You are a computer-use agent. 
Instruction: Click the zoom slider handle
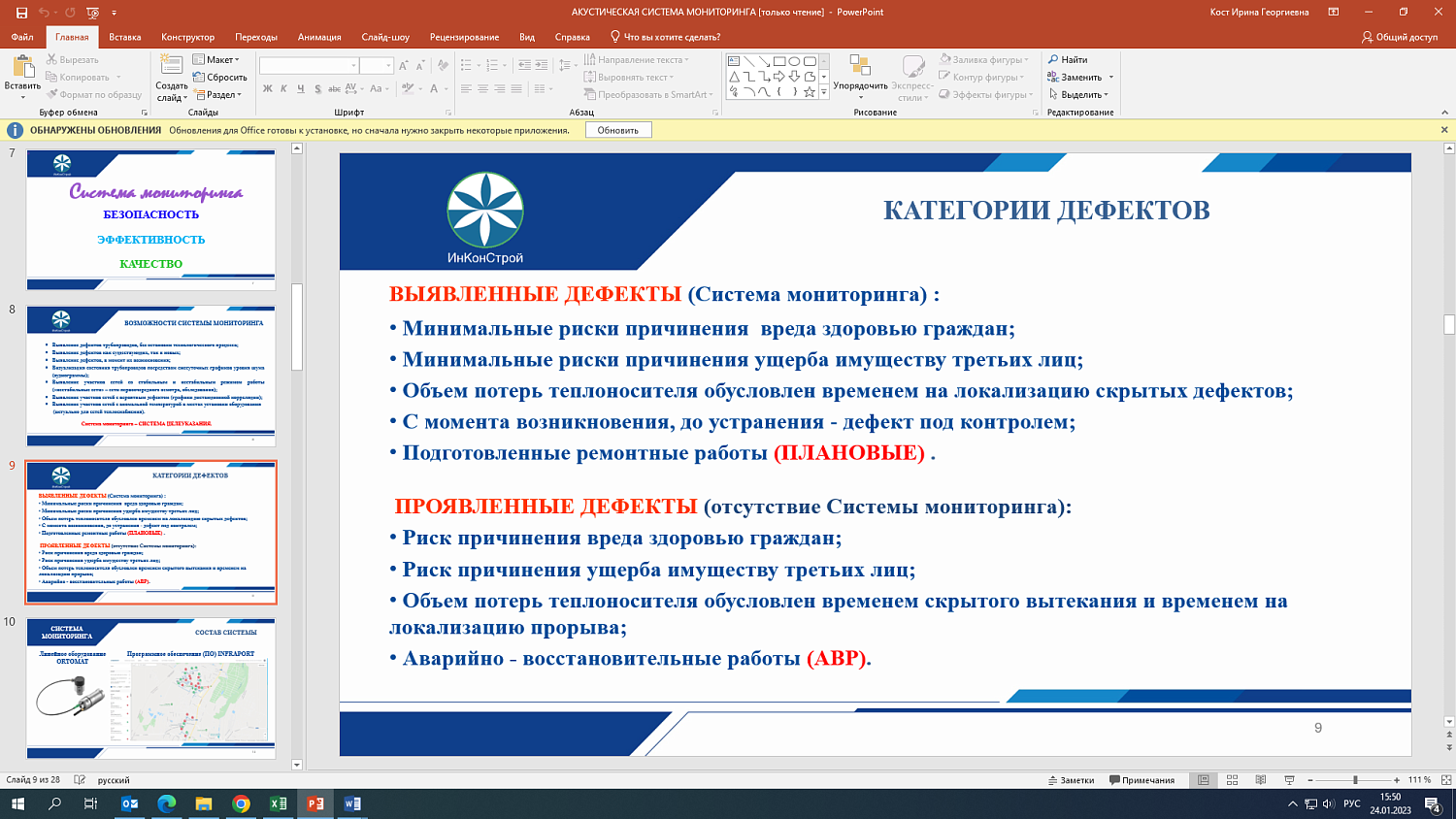(x=1355, y=780)
